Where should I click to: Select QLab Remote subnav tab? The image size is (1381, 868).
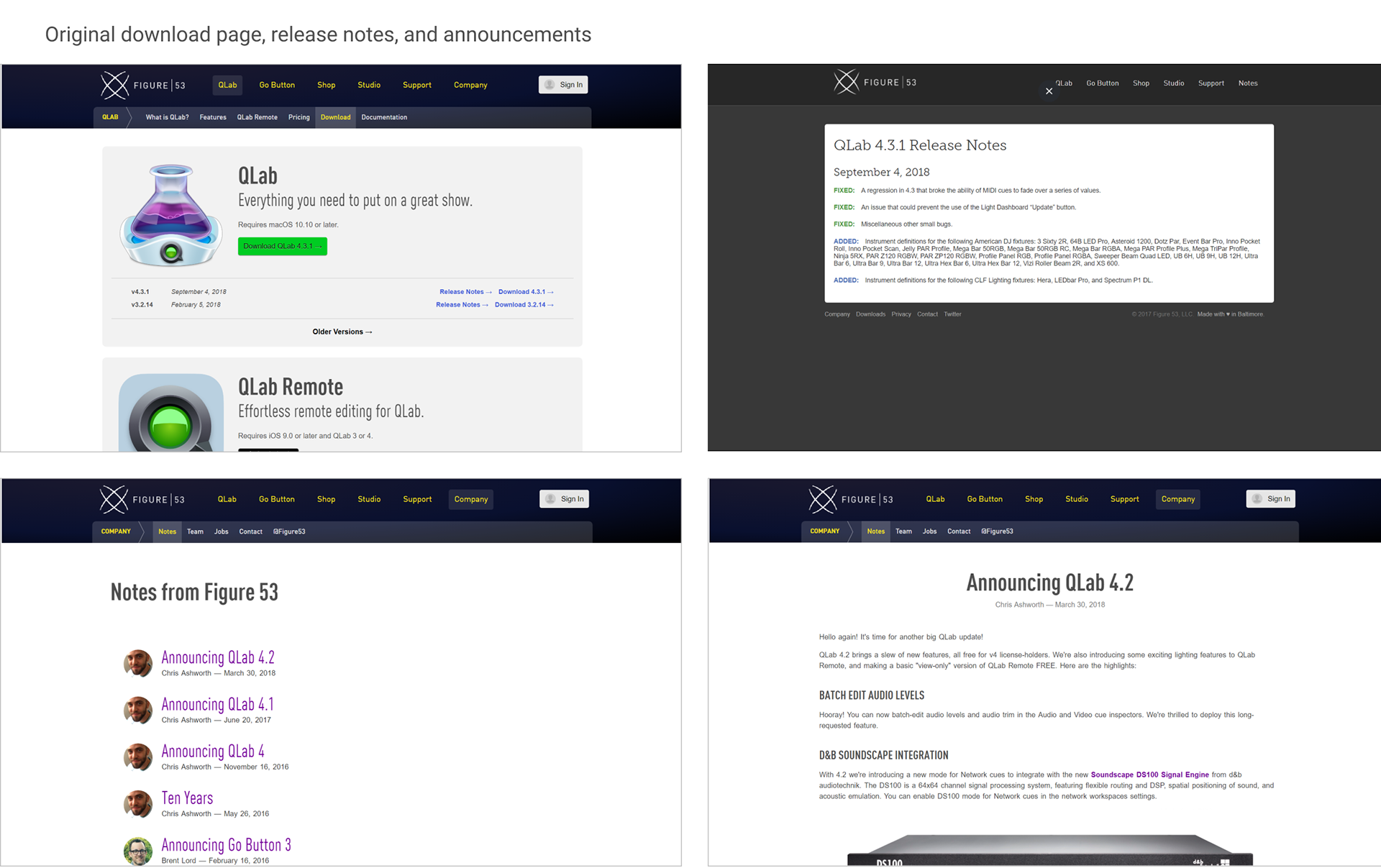pos(257,117)
